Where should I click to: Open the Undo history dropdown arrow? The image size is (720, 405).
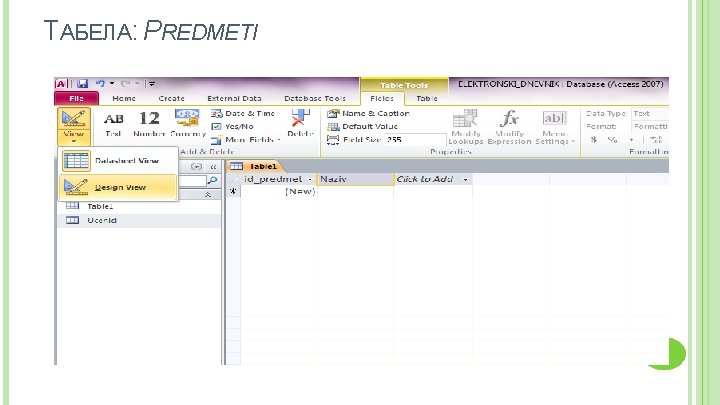(x=112, y=84)
